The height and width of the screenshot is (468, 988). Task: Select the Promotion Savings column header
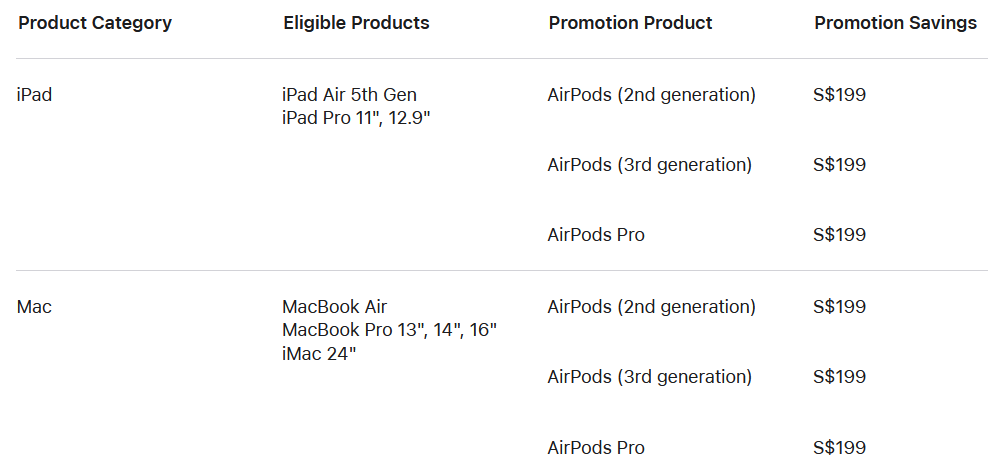[895, 23]
